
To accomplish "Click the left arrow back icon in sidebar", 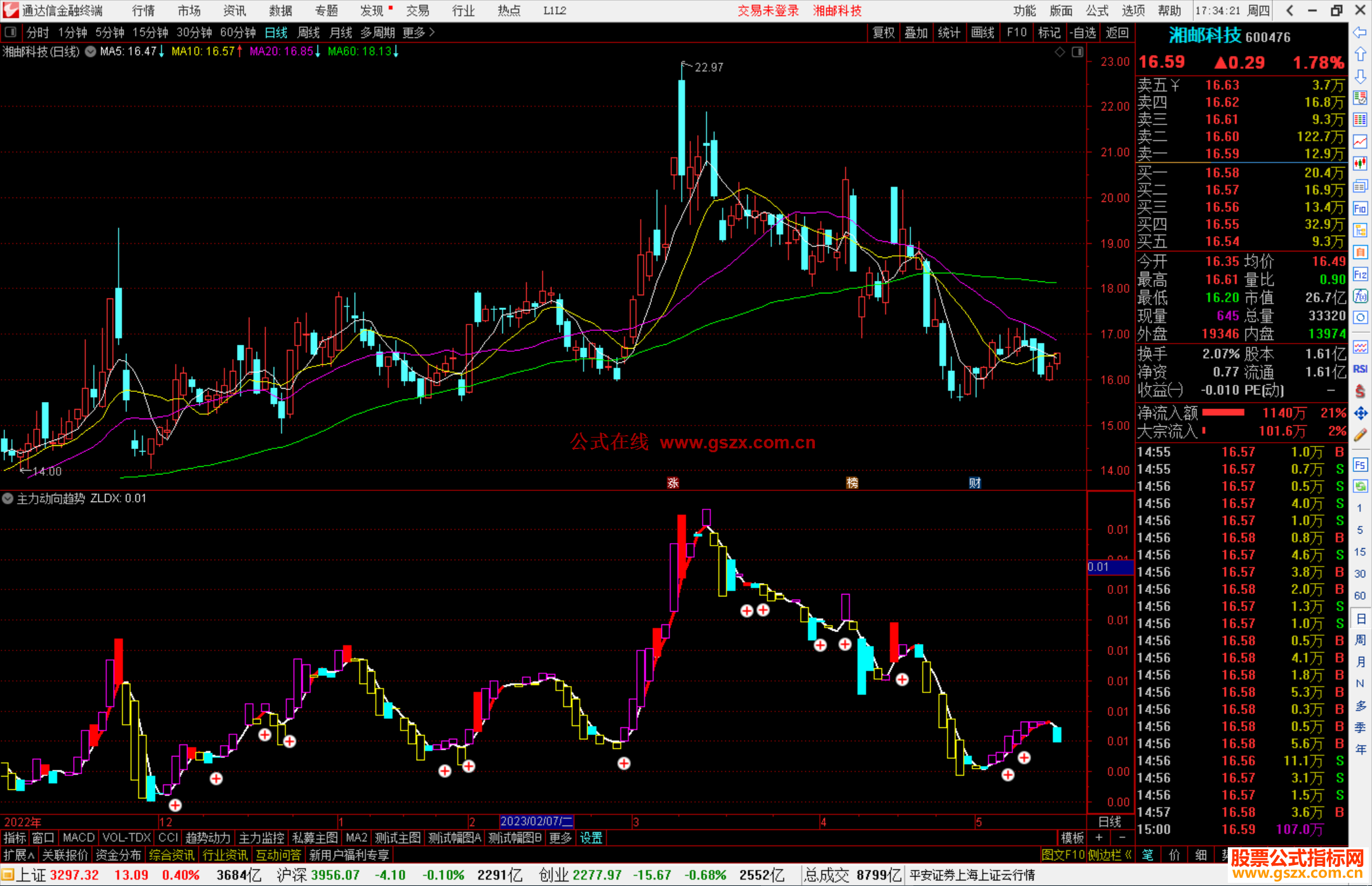I will [x=1360, y=32].
